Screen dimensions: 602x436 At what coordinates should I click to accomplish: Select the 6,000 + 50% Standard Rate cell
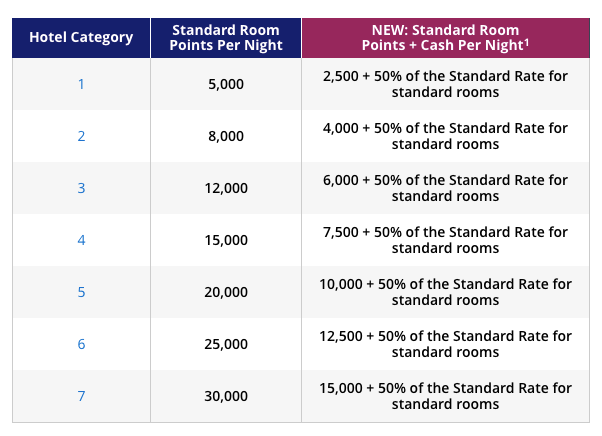pyautogui.click(x=446, y=188)
